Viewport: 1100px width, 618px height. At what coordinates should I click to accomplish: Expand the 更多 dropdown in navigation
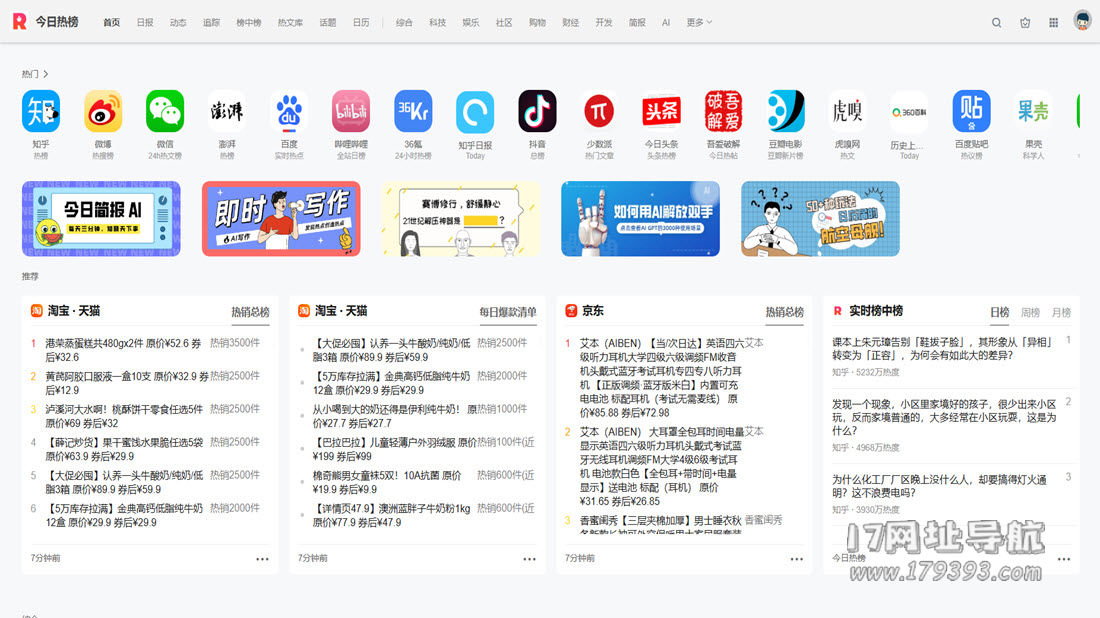699,22
